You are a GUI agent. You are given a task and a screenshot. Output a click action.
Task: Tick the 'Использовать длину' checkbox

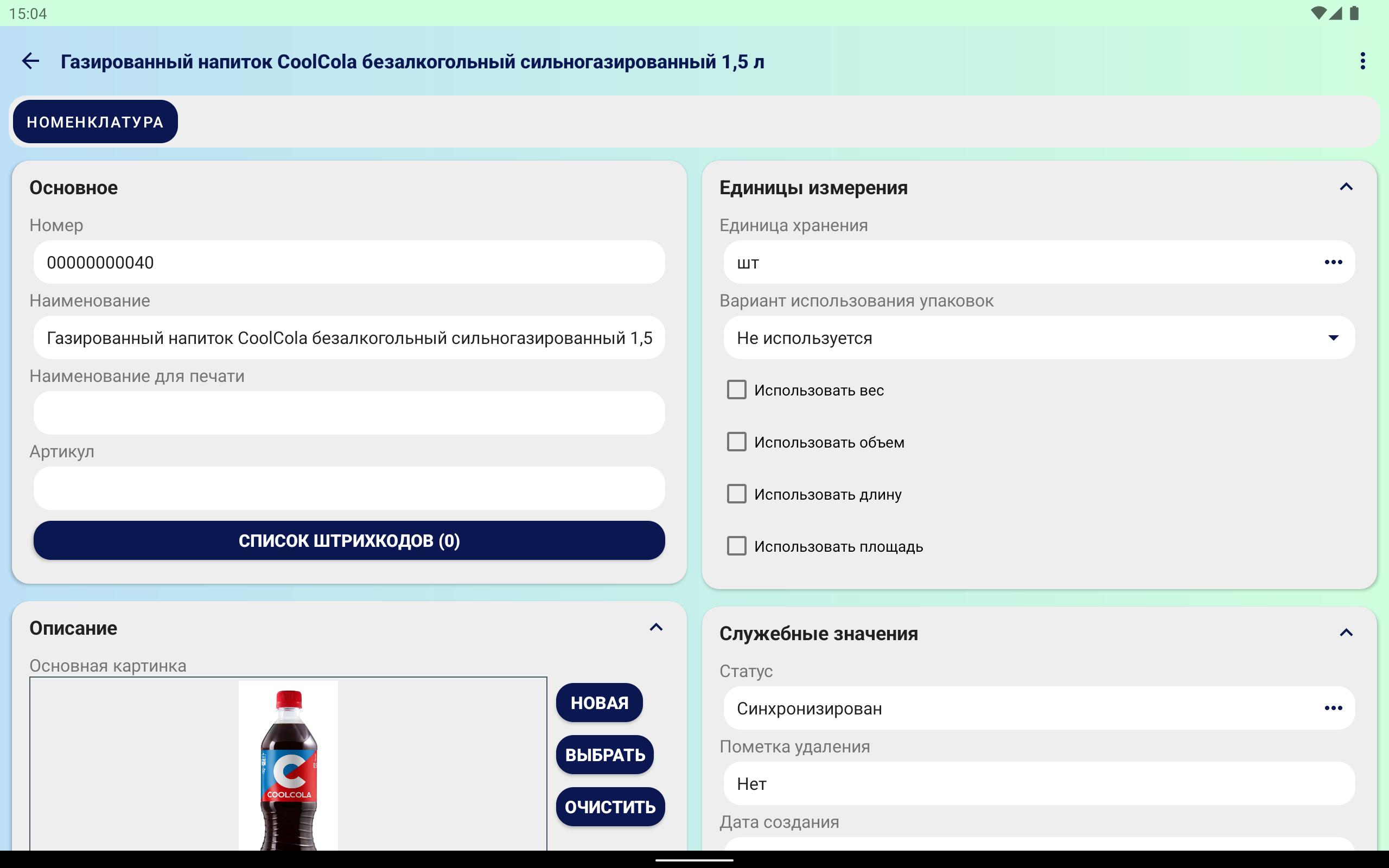tap(736, 494)
